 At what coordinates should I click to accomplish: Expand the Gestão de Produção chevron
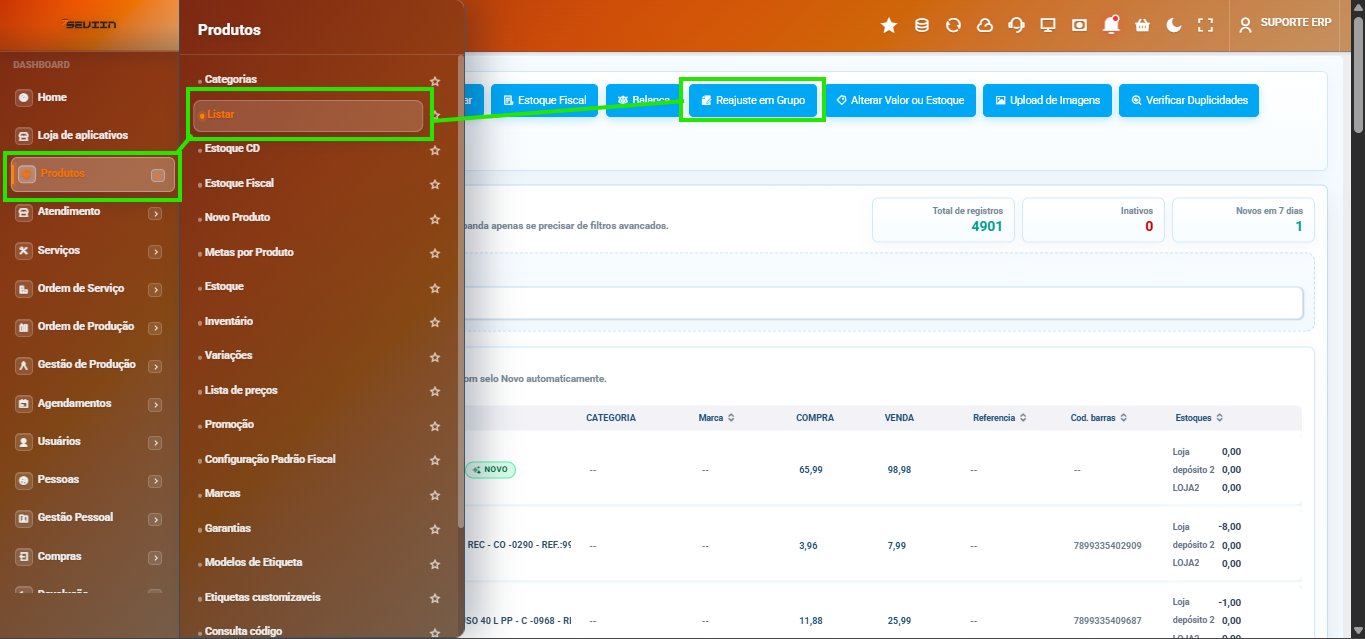coord(155,366)
